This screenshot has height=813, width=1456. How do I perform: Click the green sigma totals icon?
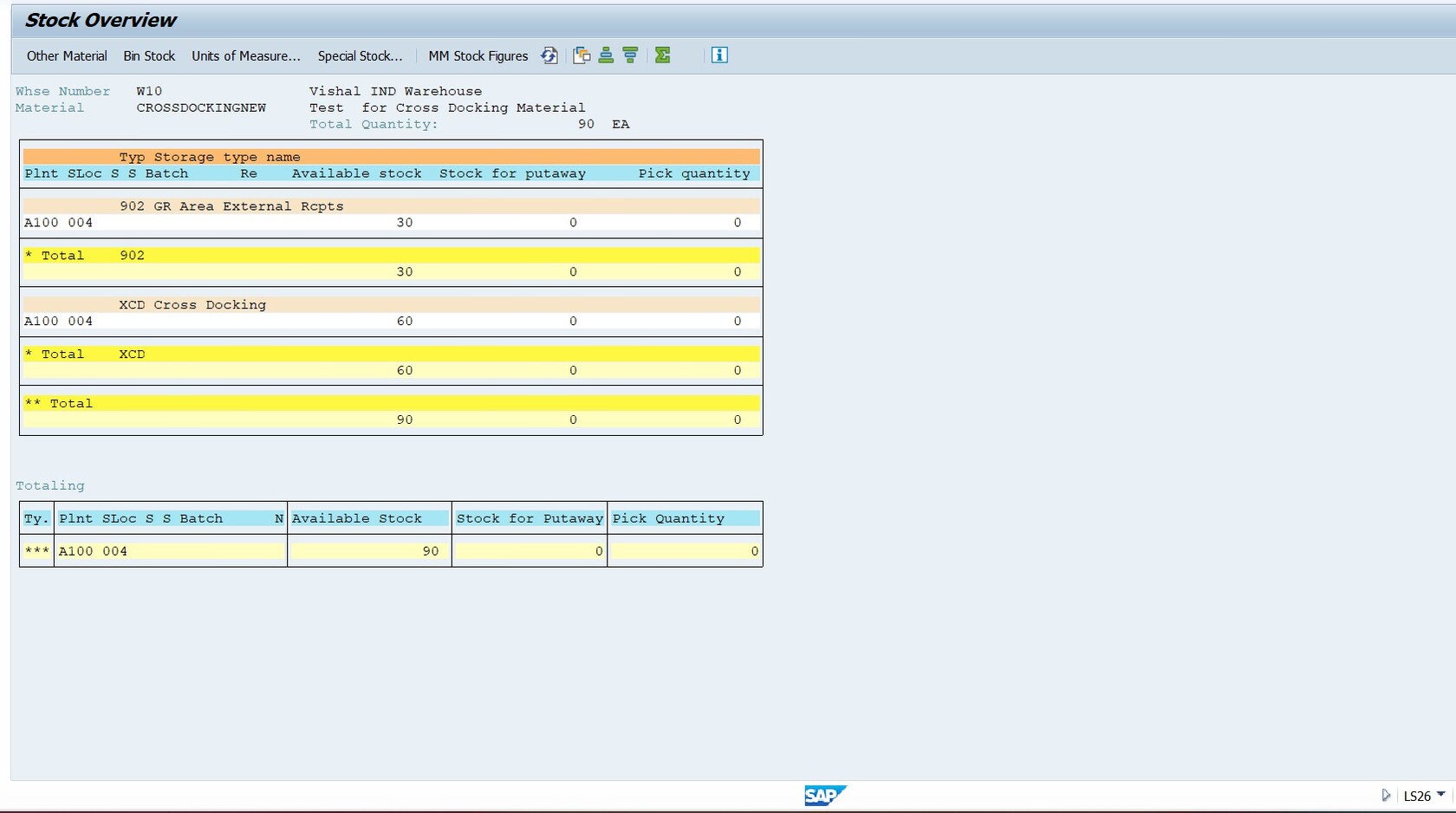pyautogui.click(x=662, y=55)
